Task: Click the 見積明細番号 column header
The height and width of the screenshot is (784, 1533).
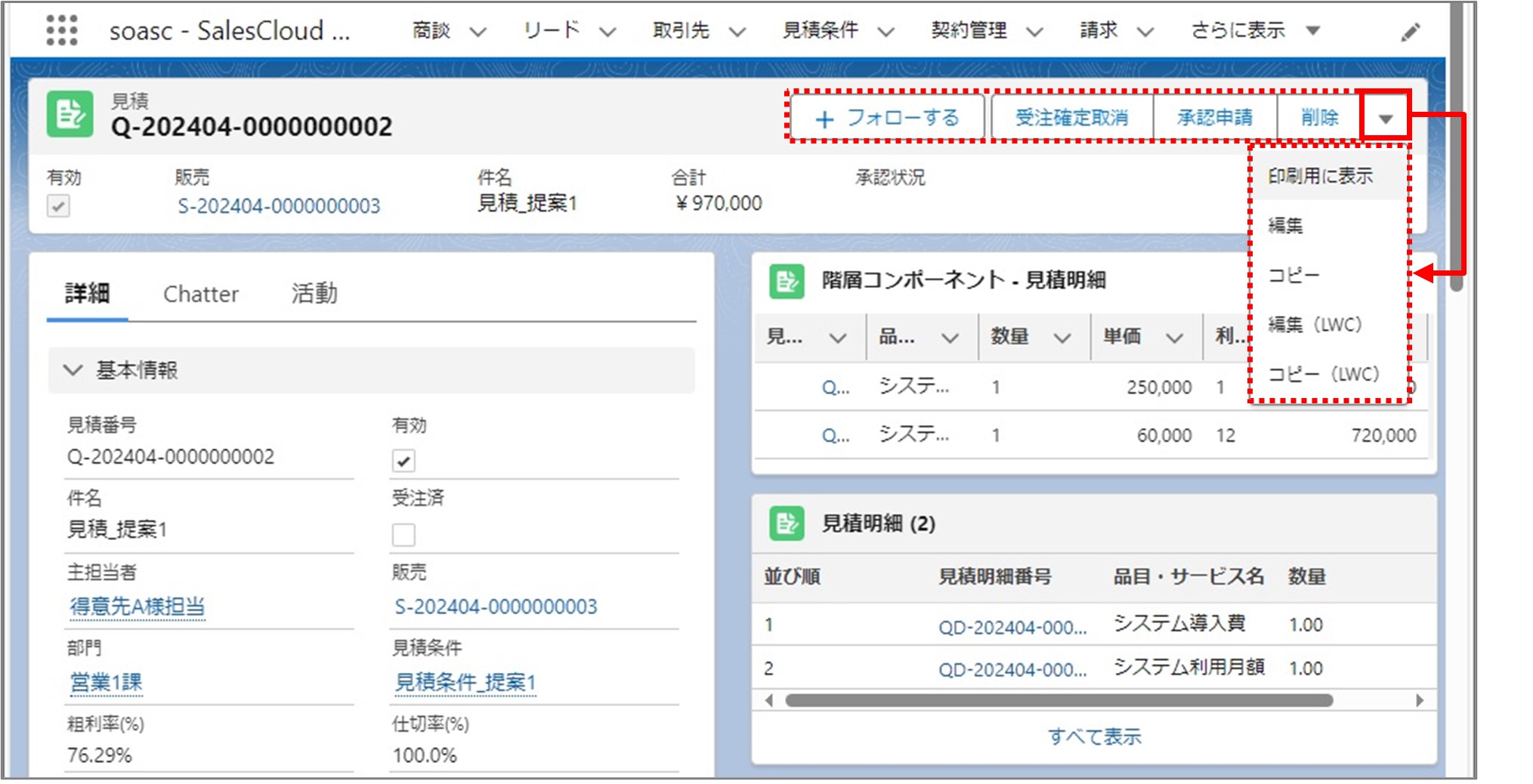Action: coord(994,577)
